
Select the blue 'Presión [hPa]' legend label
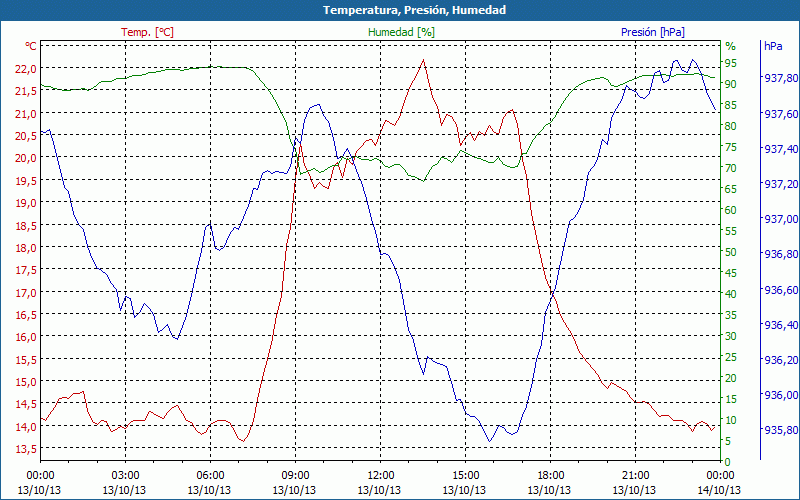pyautogui.click(x=653, y=32)
